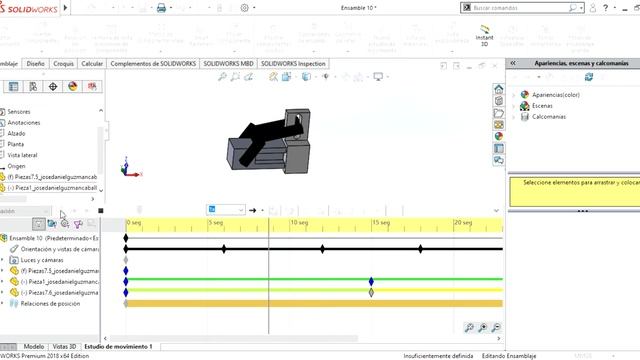640x360 pixels.
Task: Open the Appearances color ball task pane icon
Action: pyautogui.click(x=498, y=136)
